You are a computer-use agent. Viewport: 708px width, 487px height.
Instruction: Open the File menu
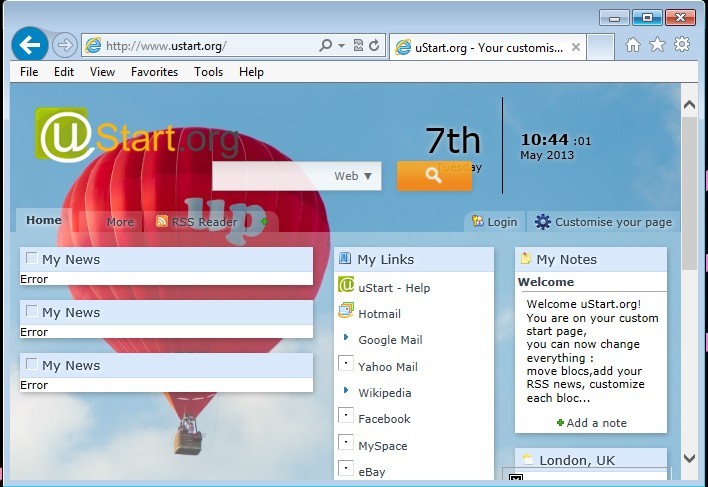pos(29,72)
